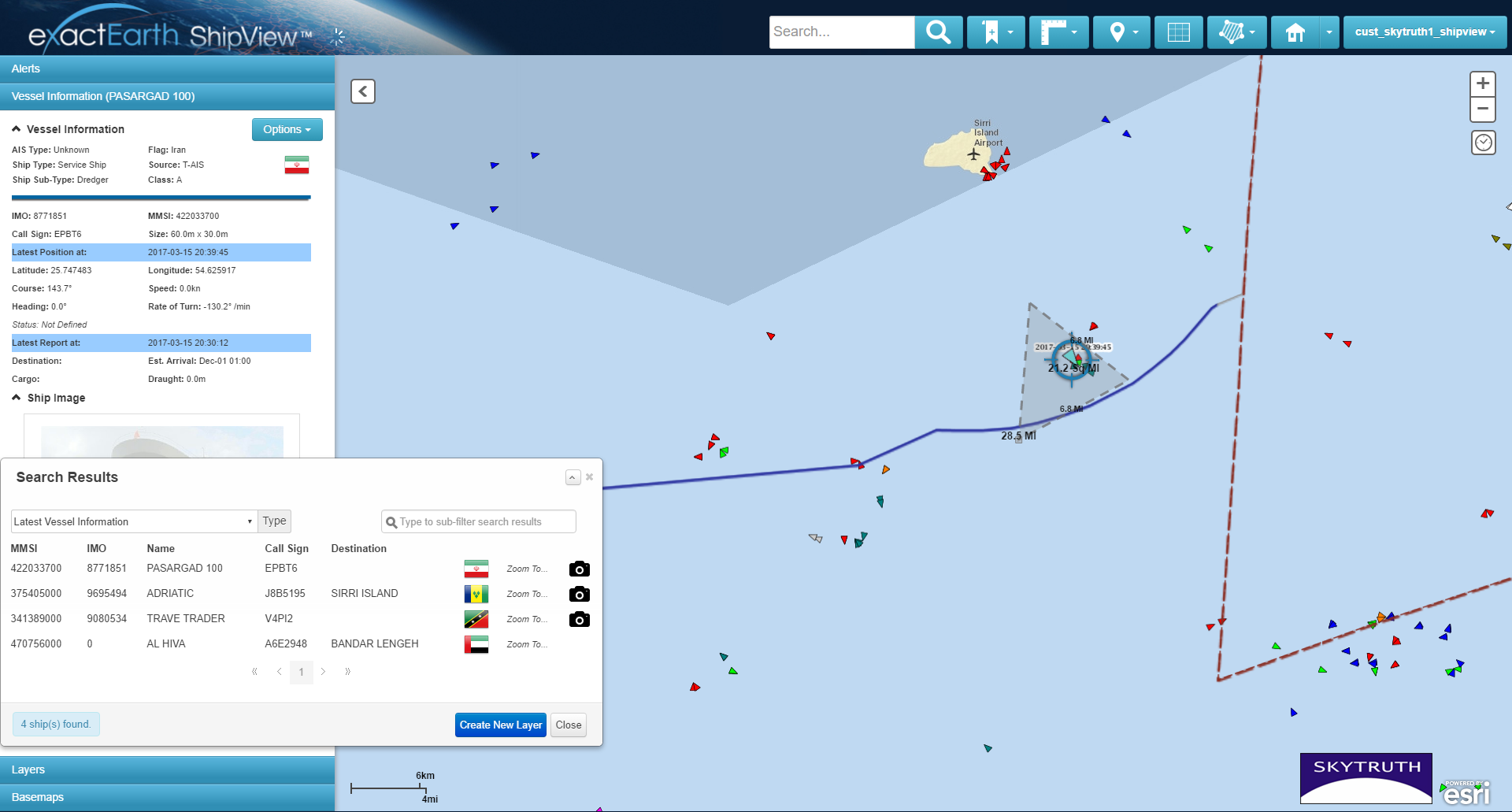The width and height of the screenshot is (1512, 812).
Task: Close the Search Results panel with X
Action: tap(590, 477)
